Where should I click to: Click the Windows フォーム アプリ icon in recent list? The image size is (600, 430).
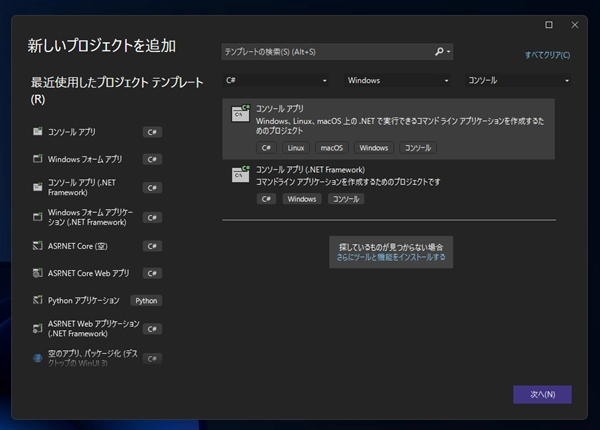point(38,159)
